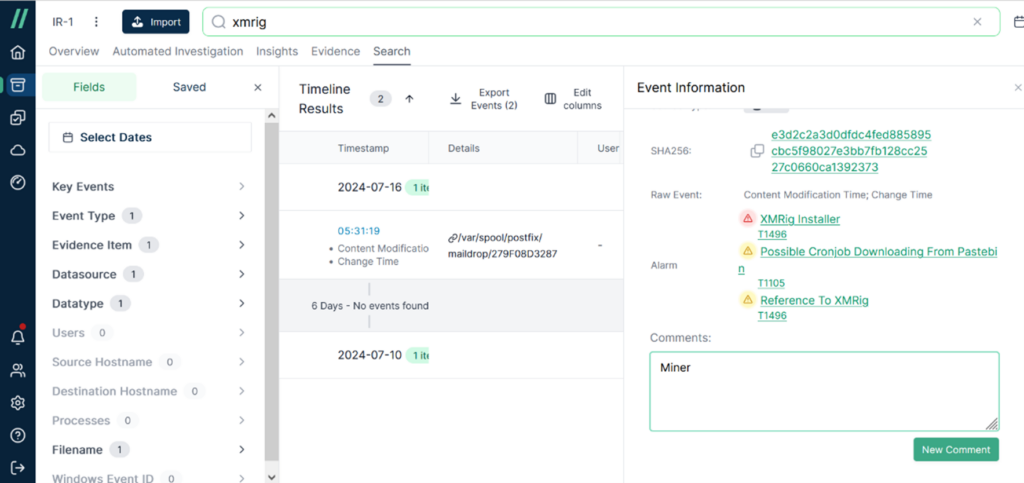Viewport: 1024px width, 483px height.
Task: Expand the Filename filter
Action: tap(242, 450)
